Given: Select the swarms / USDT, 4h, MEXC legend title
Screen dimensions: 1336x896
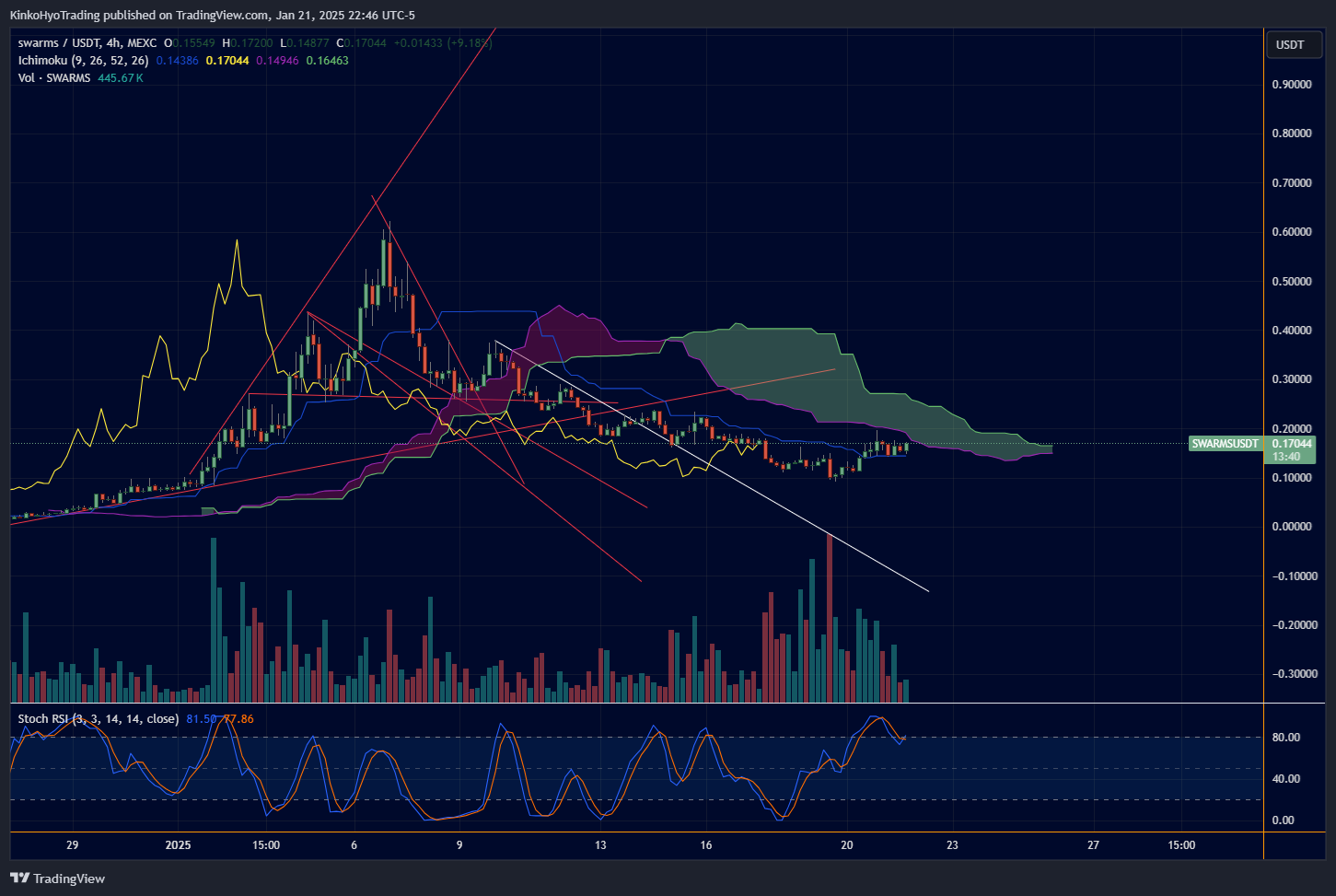Looking at the screenshot, I should (x=87, y=43).
